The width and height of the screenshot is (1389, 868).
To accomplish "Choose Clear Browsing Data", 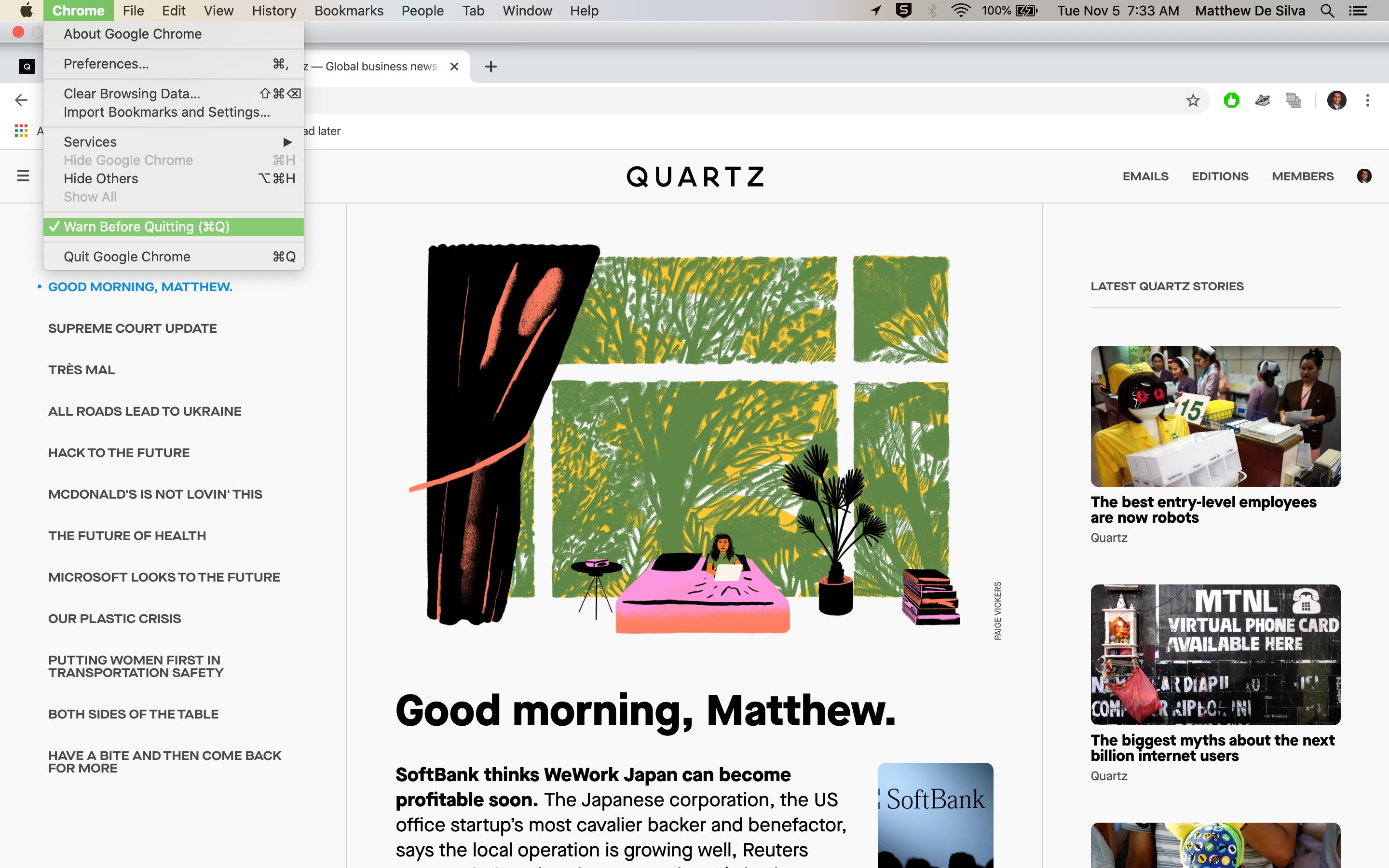I will point(173,94).
